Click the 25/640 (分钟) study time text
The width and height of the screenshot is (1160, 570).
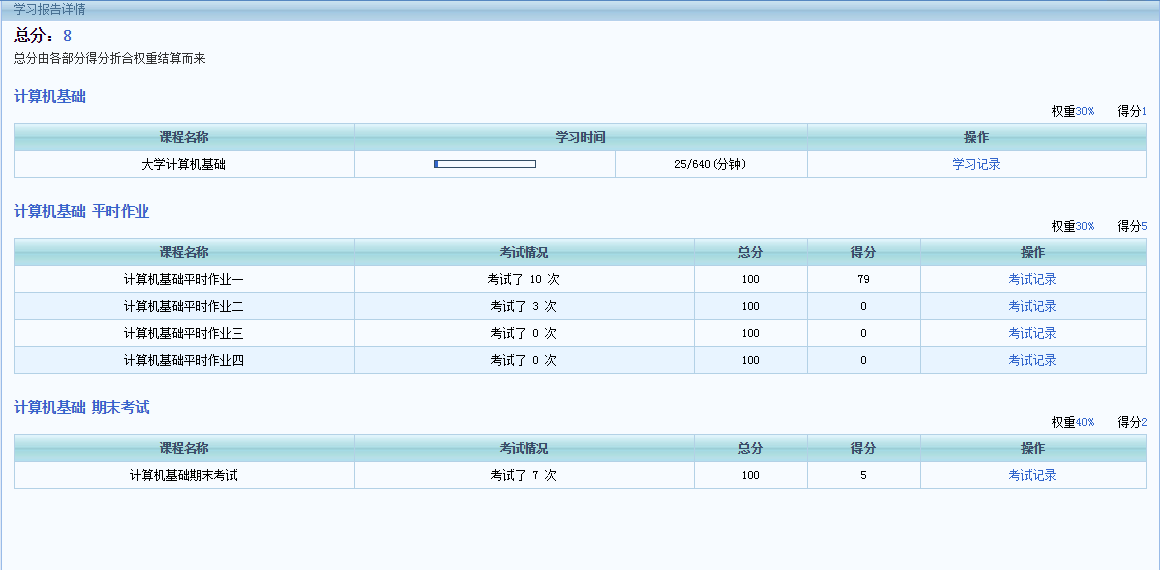point(710,164)
